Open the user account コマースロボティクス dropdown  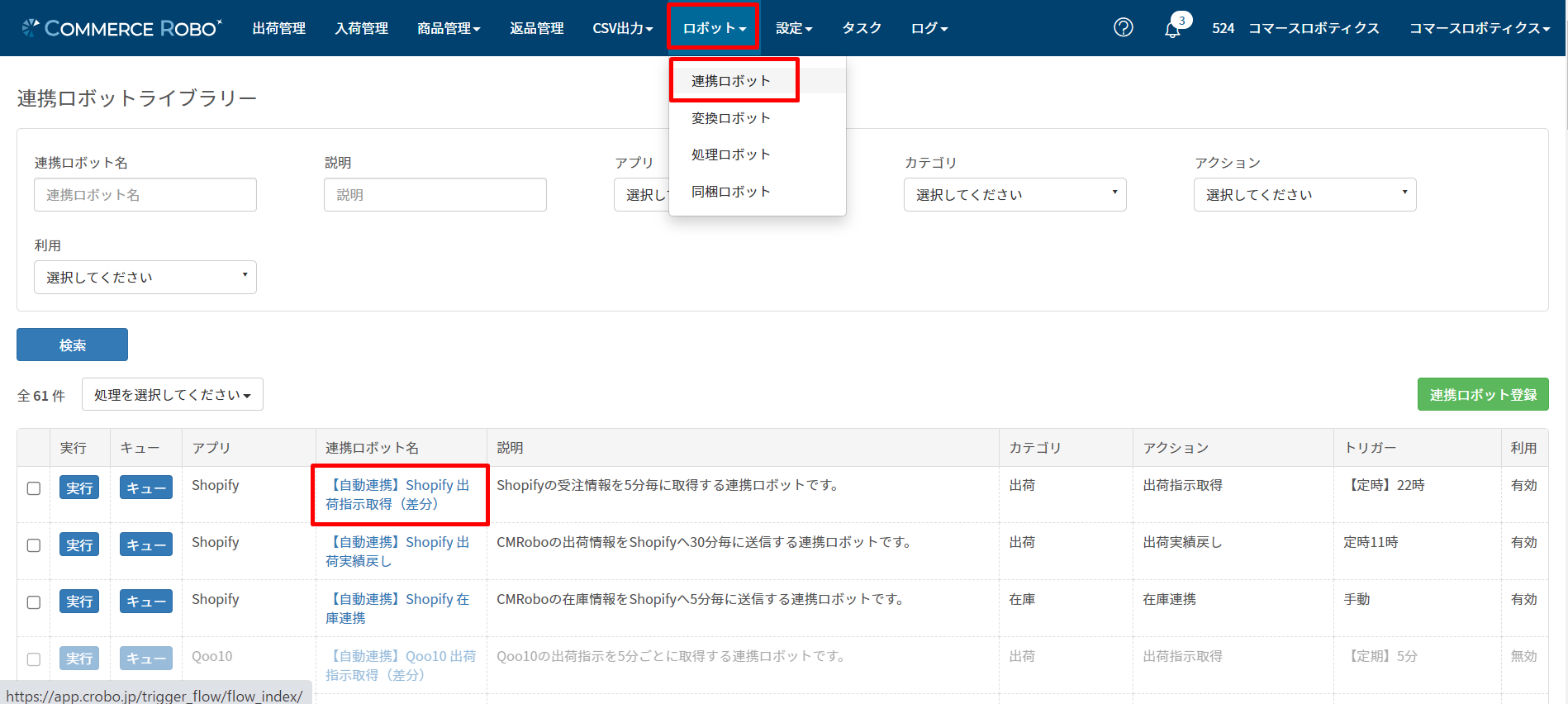pos(1479,28)
